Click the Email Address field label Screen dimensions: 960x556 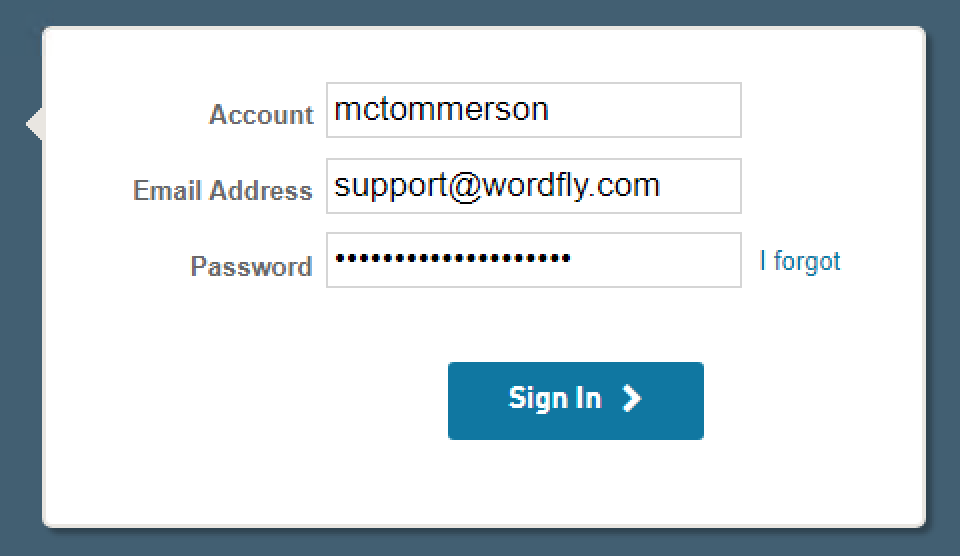pos(223,190)
